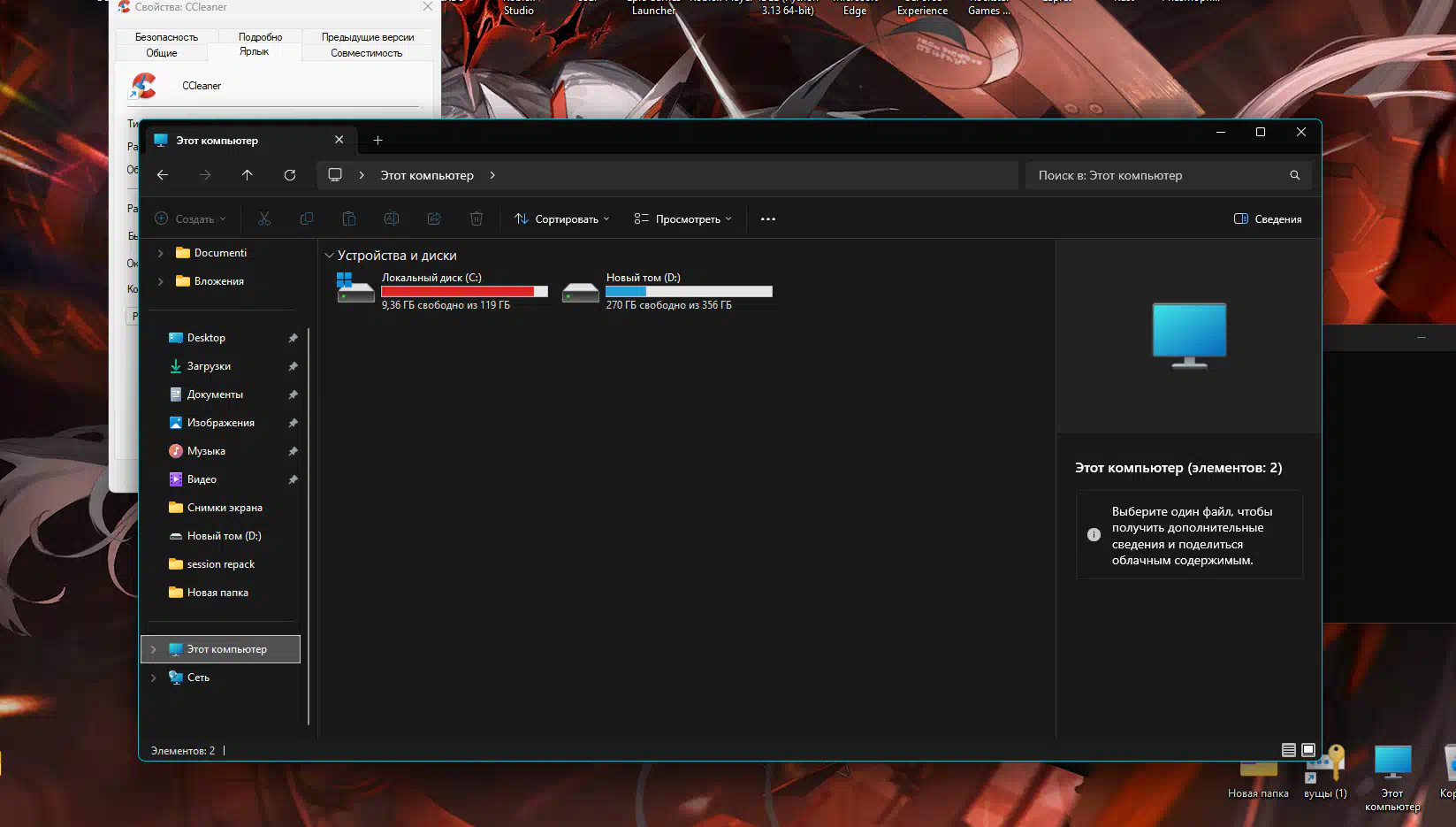Viewport: 1456px width, 827px height.
Task: Click the D: drive usage bar
Action: pyautogui.click(x=689, y=292)
